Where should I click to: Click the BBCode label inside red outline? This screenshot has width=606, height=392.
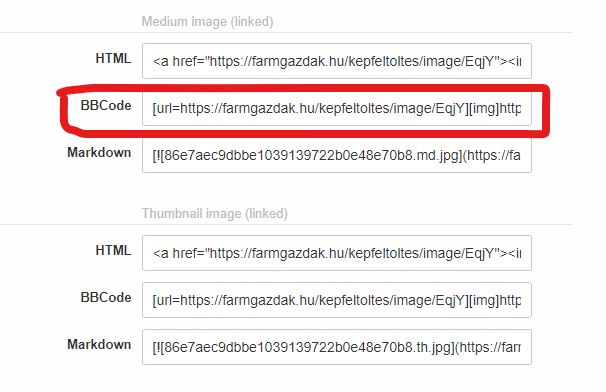tap(106, 106)
